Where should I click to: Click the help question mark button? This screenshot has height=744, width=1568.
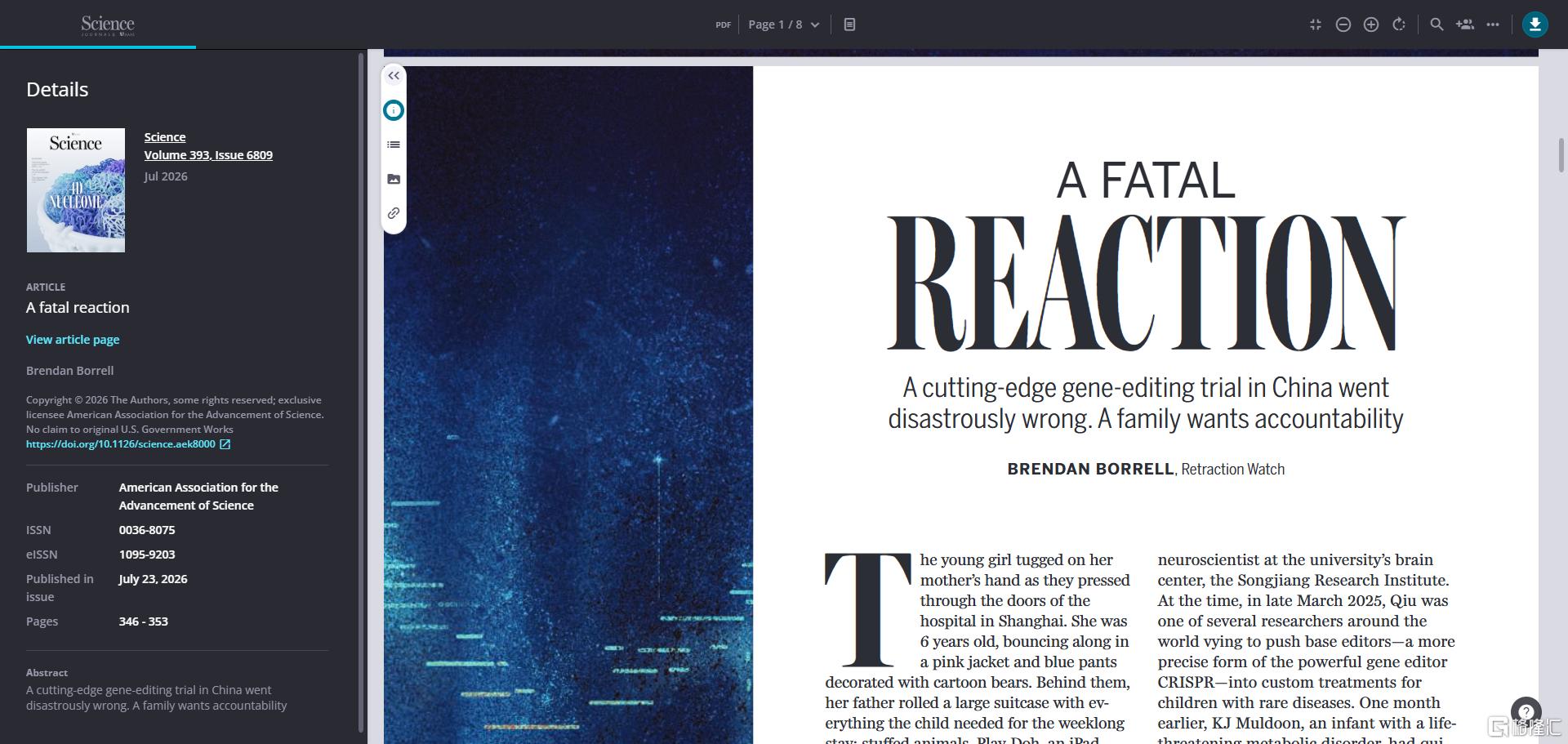pyautogui.click(x=1526, y=711)
